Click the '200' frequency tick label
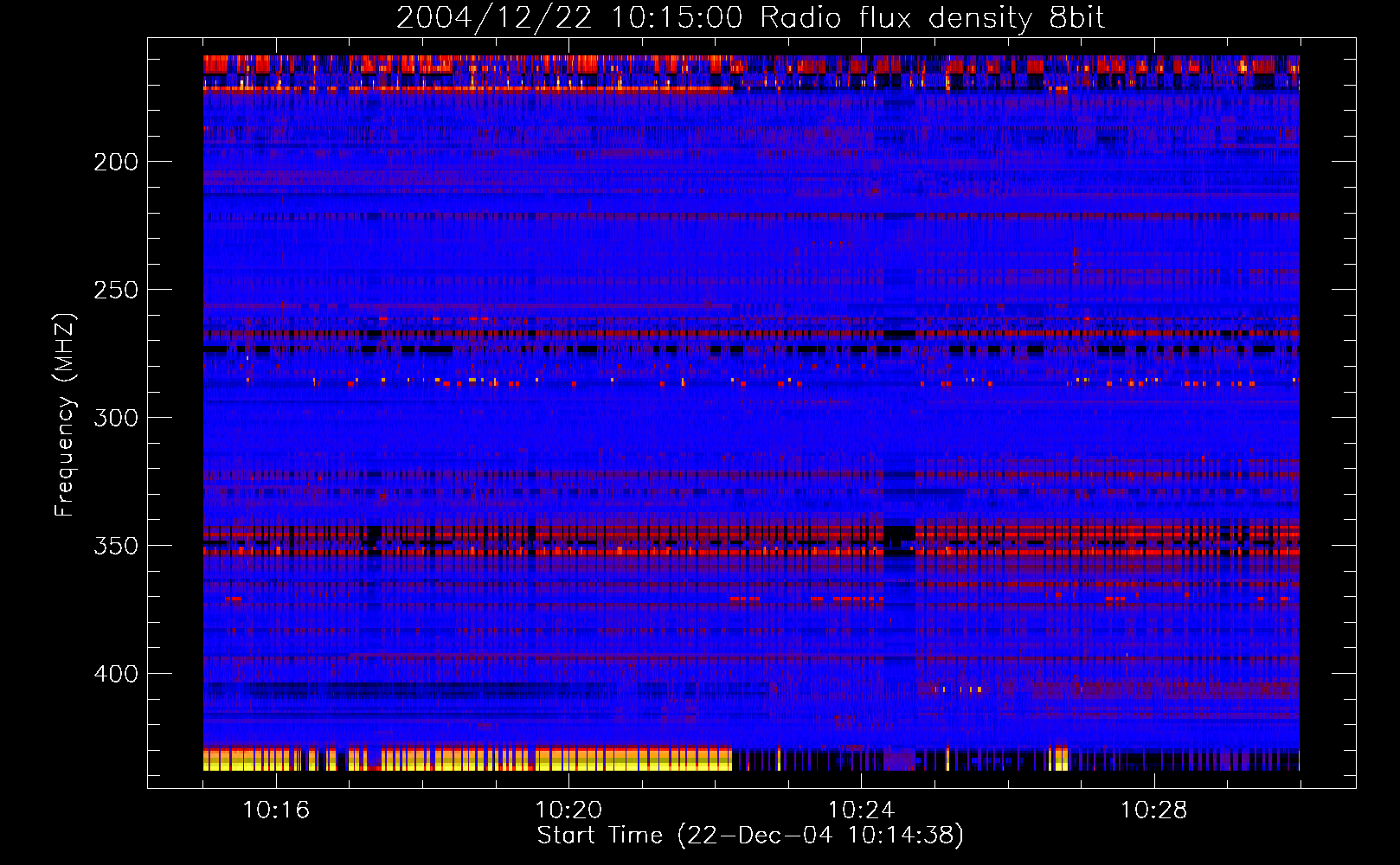Screen dimensions: 1400x865 click(x=116, y=162)
